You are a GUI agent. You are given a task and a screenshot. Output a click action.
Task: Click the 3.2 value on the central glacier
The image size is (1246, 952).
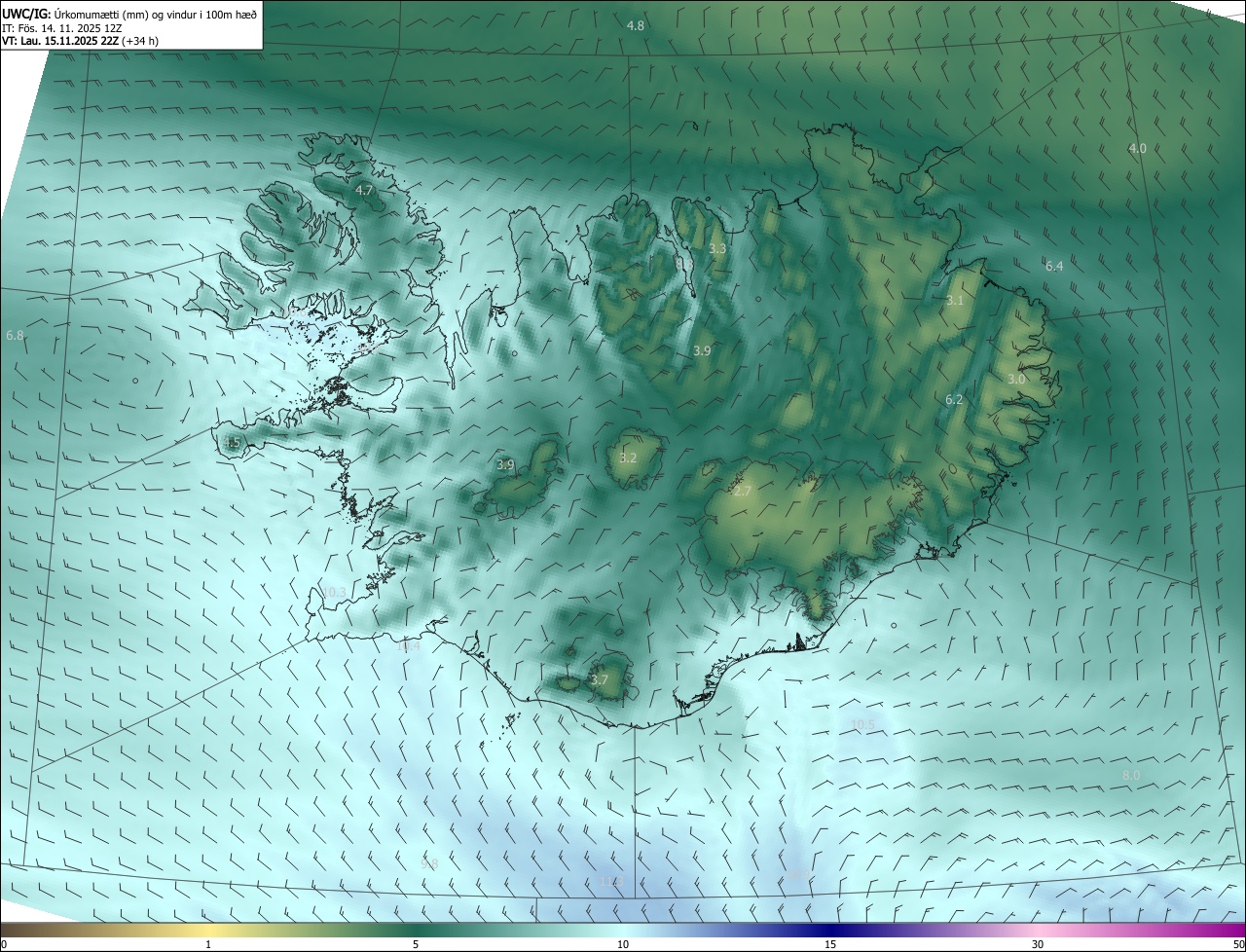click(628, 458)
